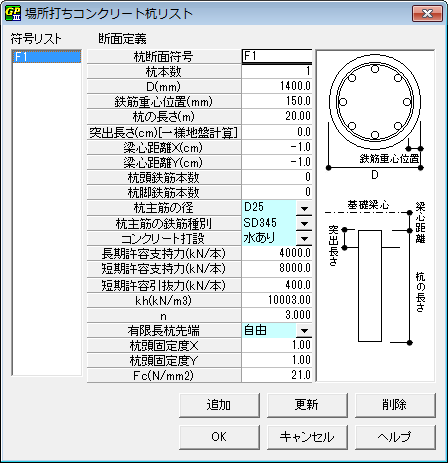Open the 杭主筋の径 D25 dropdown arrow
The image size is (448, 463).
point(304,208)
